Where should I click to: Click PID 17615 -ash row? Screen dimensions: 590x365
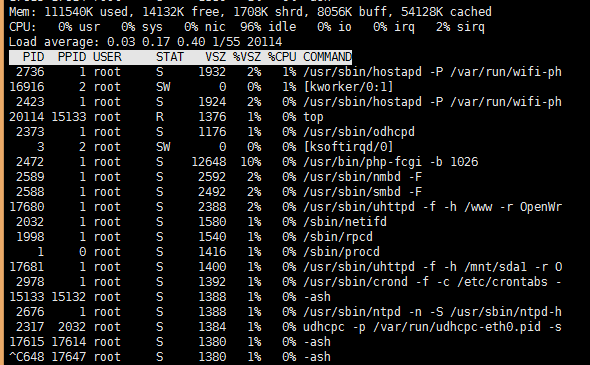click(x=170, y=342)
